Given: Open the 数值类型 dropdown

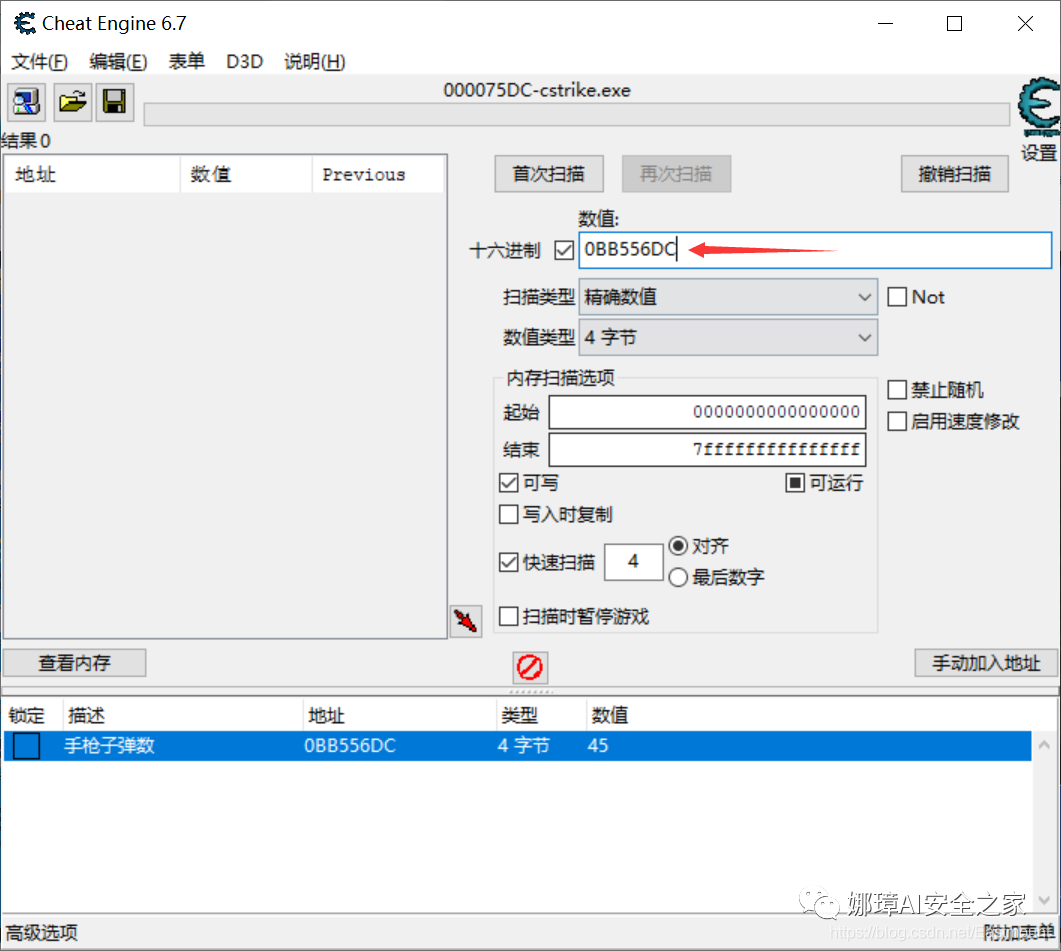Looking at the screenshot, I should 728,337.
